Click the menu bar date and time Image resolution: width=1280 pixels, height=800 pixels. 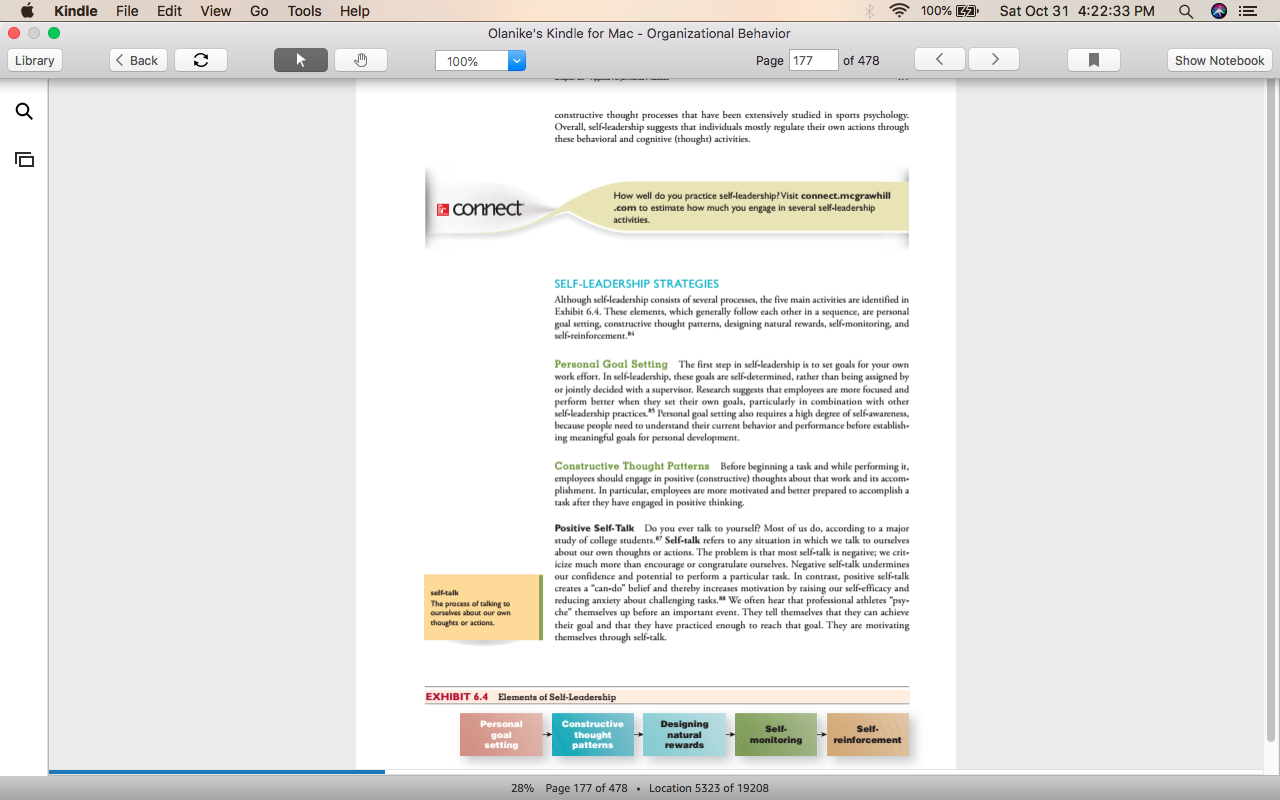coord(1077,11)
